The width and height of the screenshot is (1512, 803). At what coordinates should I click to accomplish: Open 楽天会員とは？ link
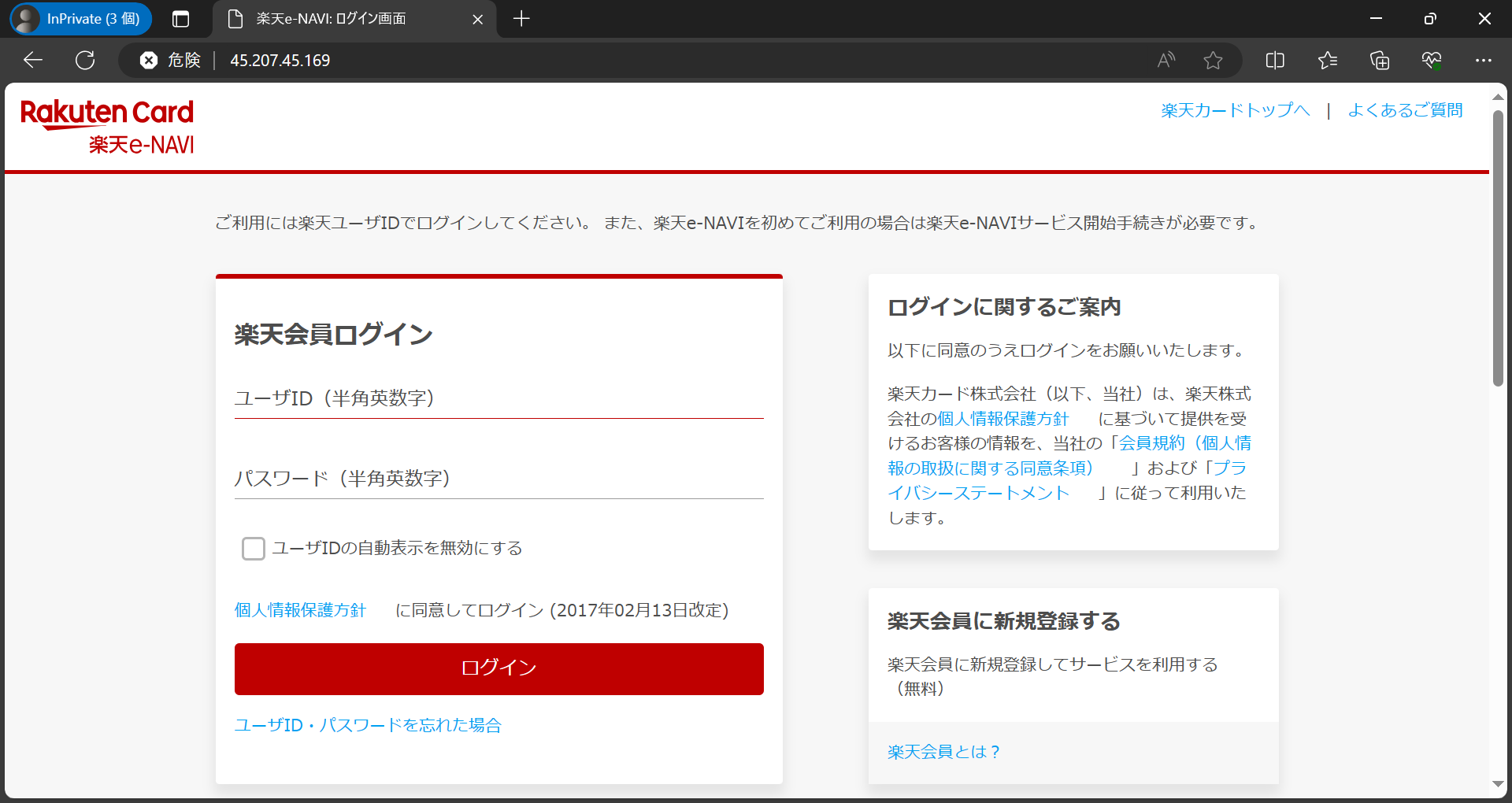tap(943, 752)
